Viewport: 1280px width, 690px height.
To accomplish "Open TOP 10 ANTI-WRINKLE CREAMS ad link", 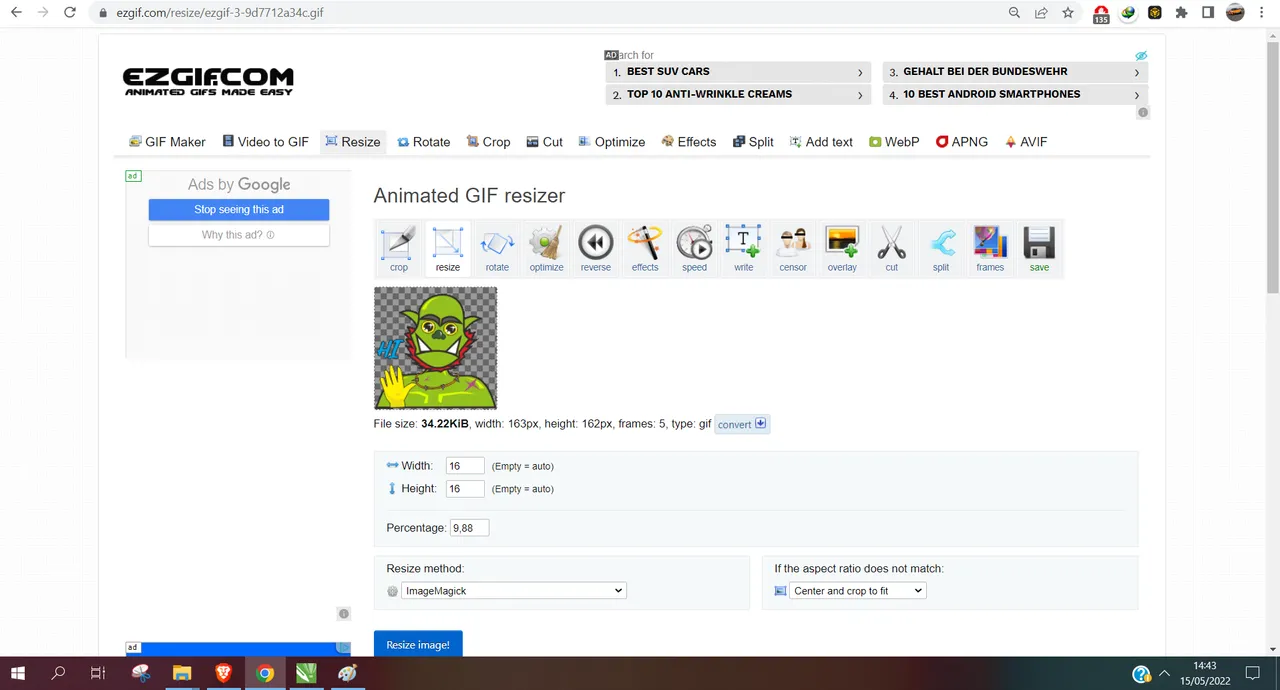I will tap(739, 94).
